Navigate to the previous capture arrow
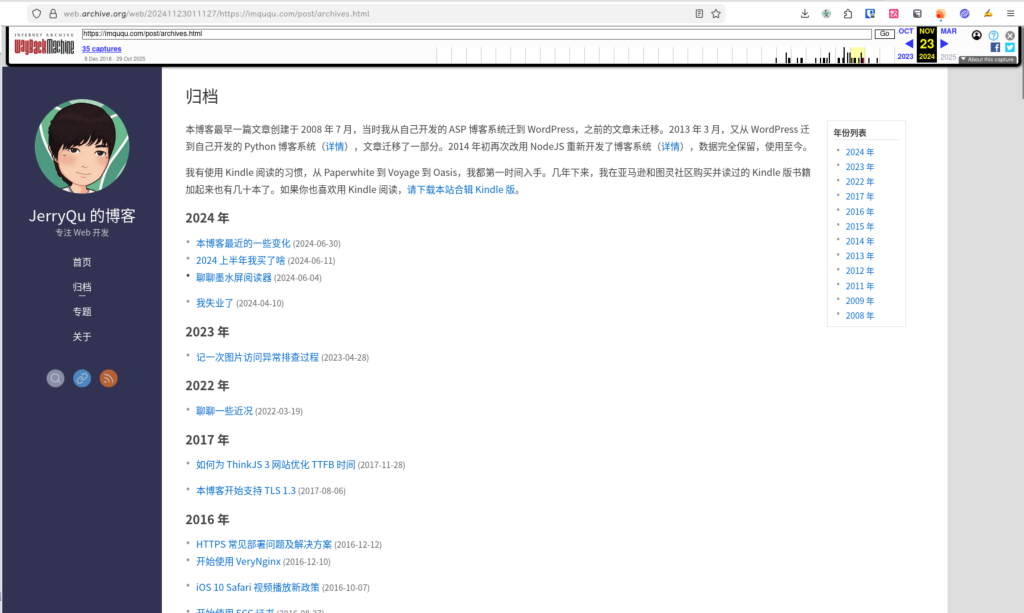The width and height of the screenshot is (1024, 613). [x=908, y=44]
